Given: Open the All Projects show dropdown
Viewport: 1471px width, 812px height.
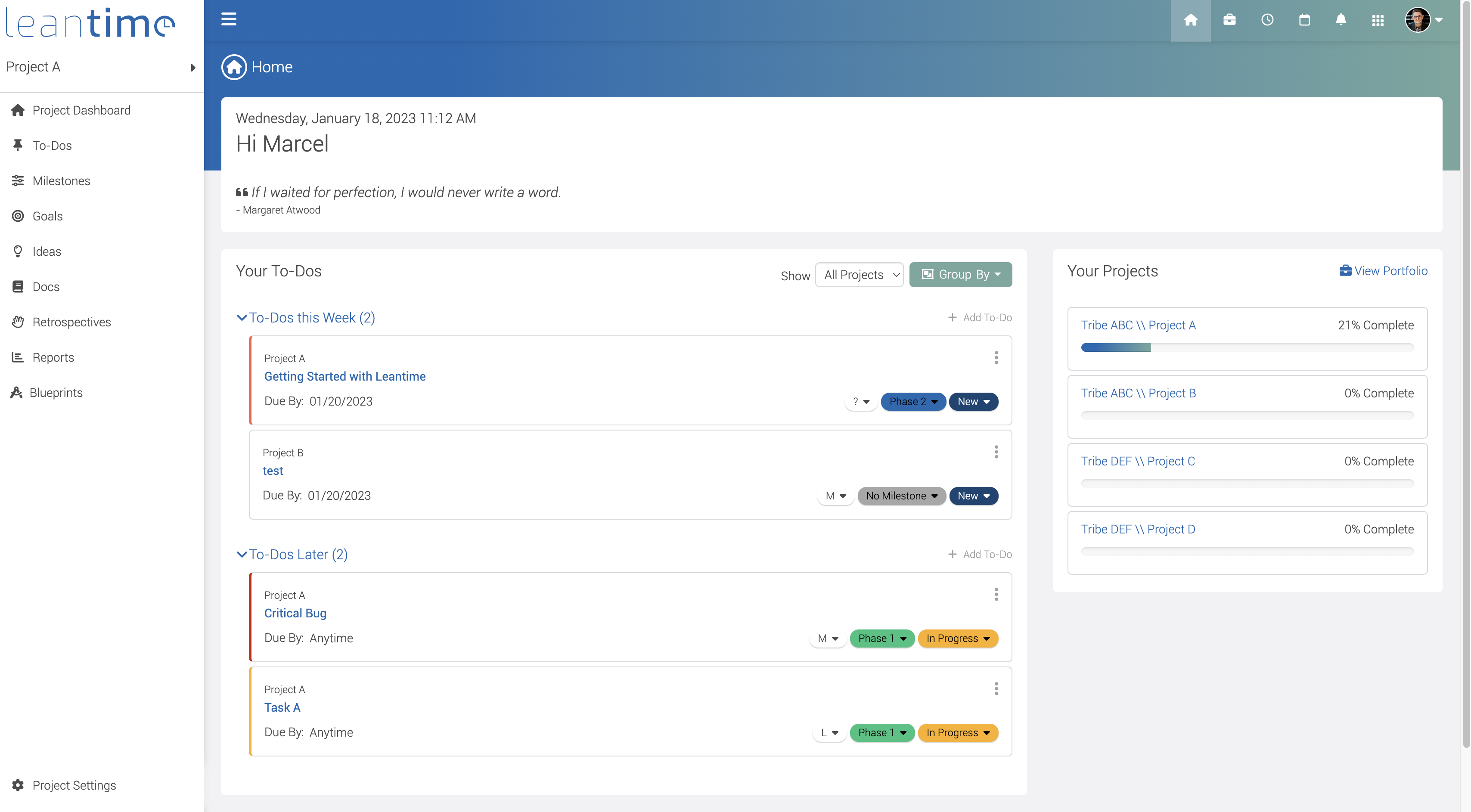Looking at the screenshot, I should (860, 275).
